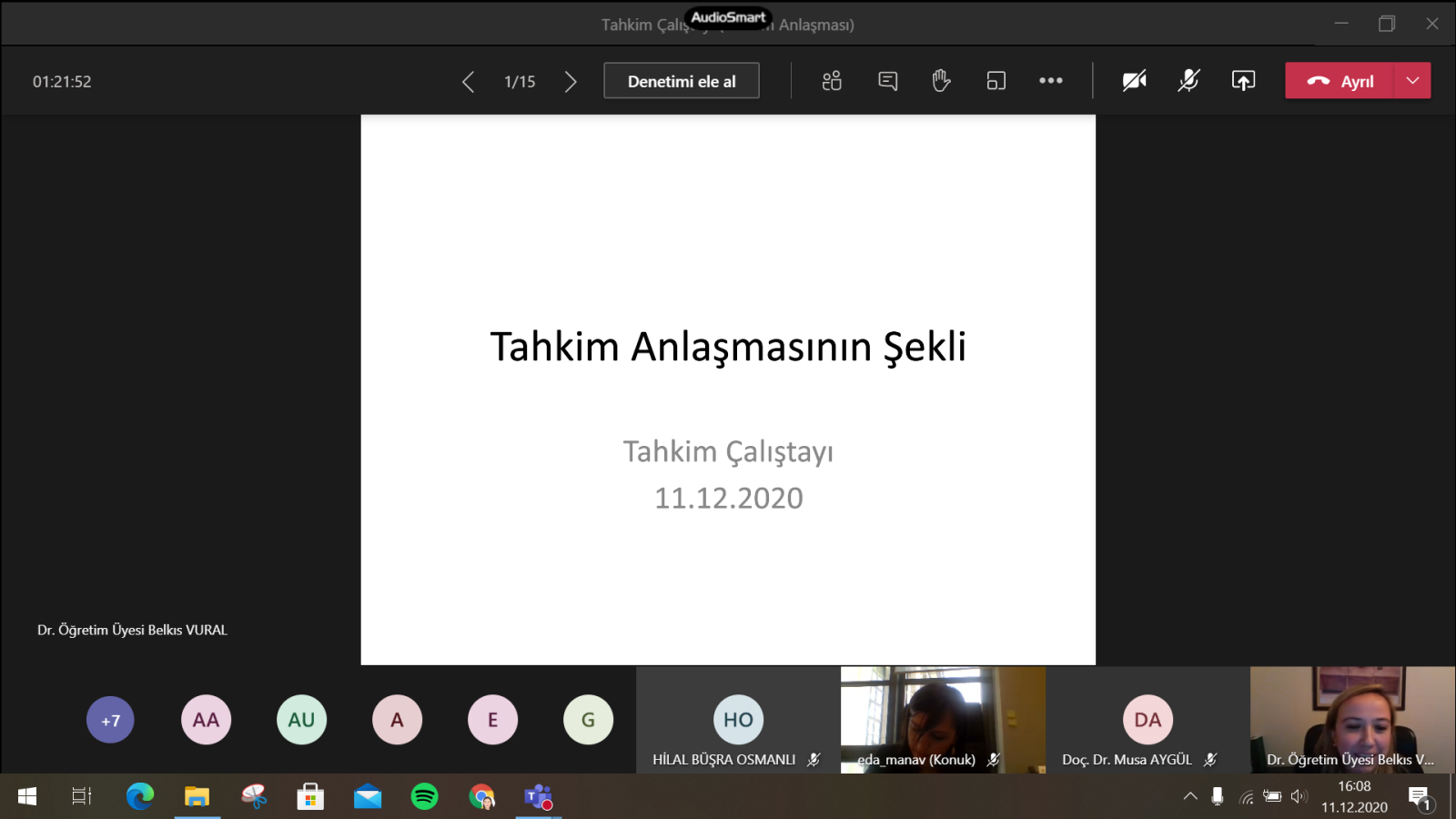Open the share content tray
Viewport: 1456px width, 819px height.
pyautogui.click(x=1243, y=81)
